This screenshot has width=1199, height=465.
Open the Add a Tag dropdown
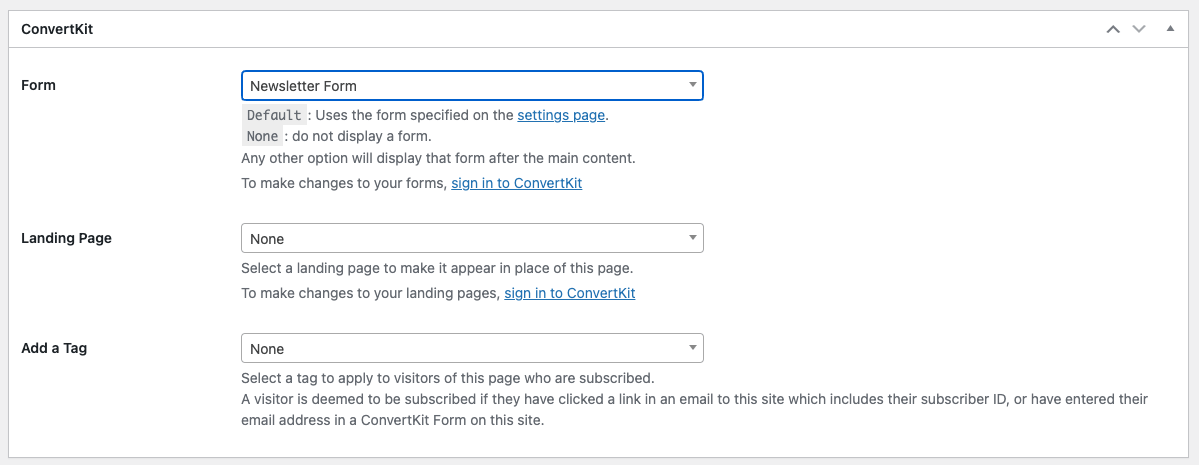tap(472, 349)
